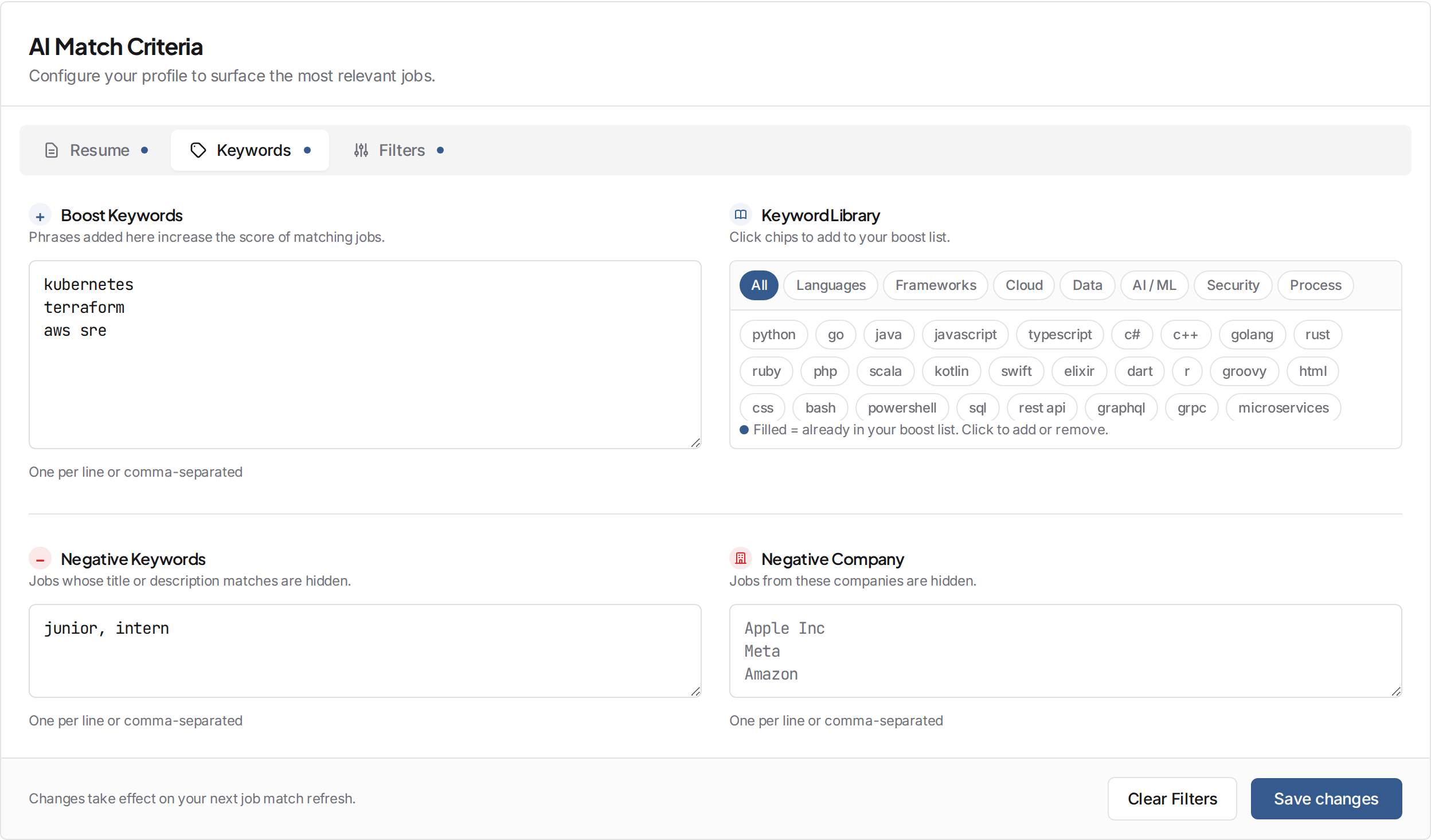Focus the Boost Keywords text area
The height and width of the screenshot is (840, 1431).
tap(365, 355)
